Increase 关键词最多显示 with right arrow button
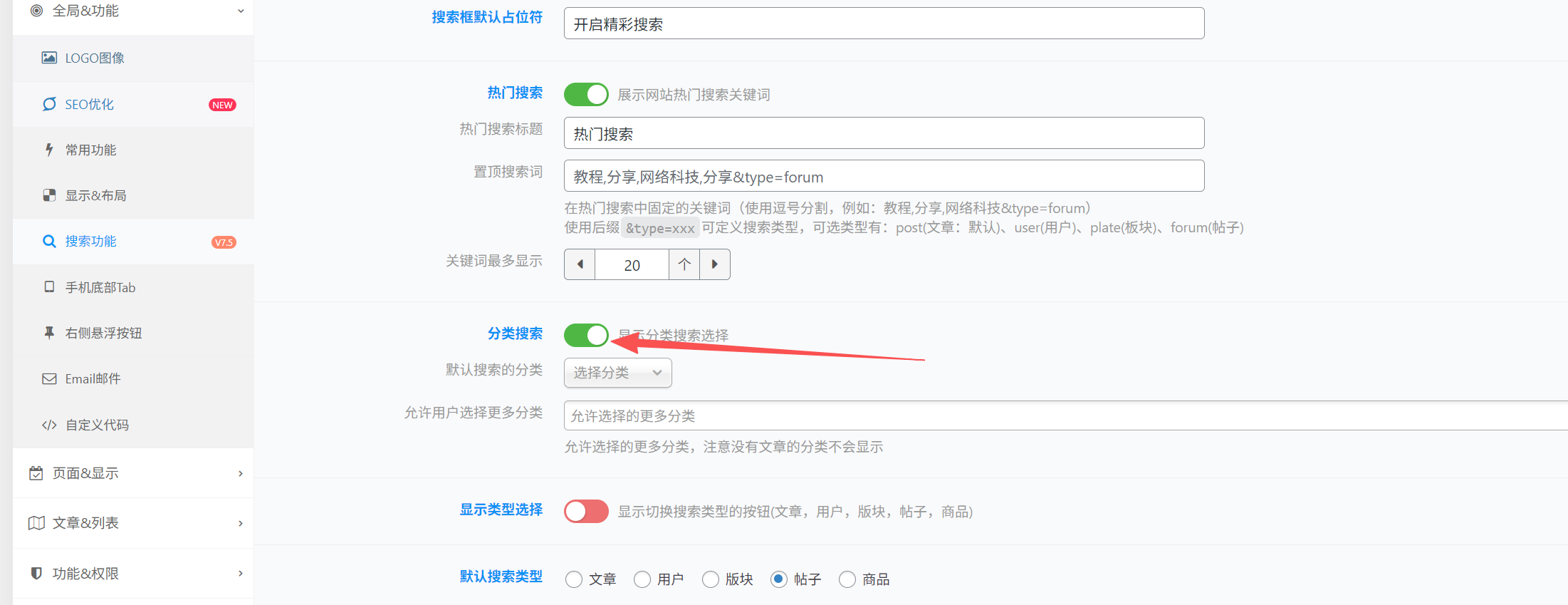This screenshot has width=1568, height=605. [x=715, y=264]
